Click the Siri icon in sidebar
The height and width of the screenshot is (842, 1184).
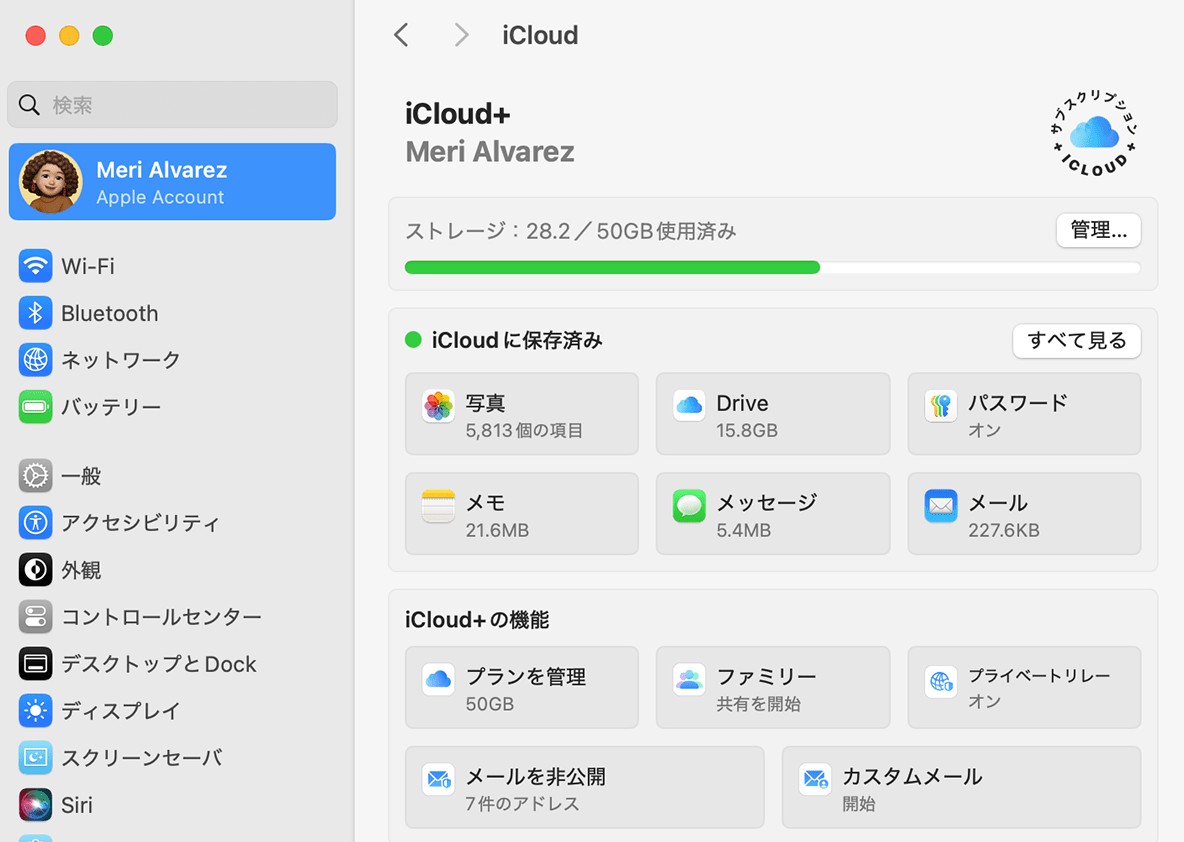pyautogui.click(x=35, y=804)
